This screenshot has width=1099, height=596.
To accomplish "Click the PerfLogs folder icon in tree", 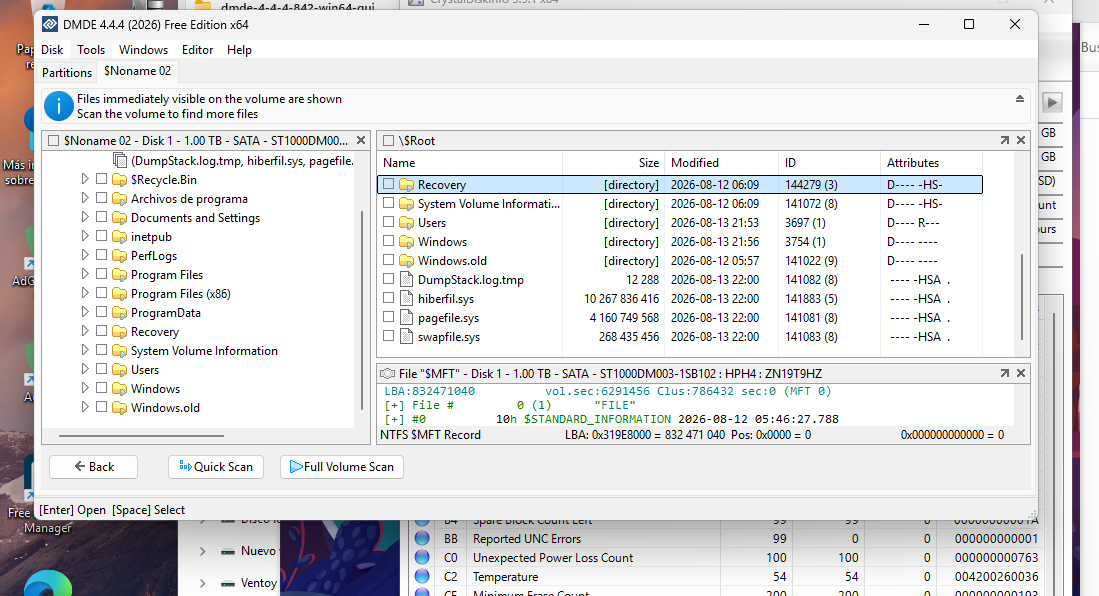I will pos(120,256).
